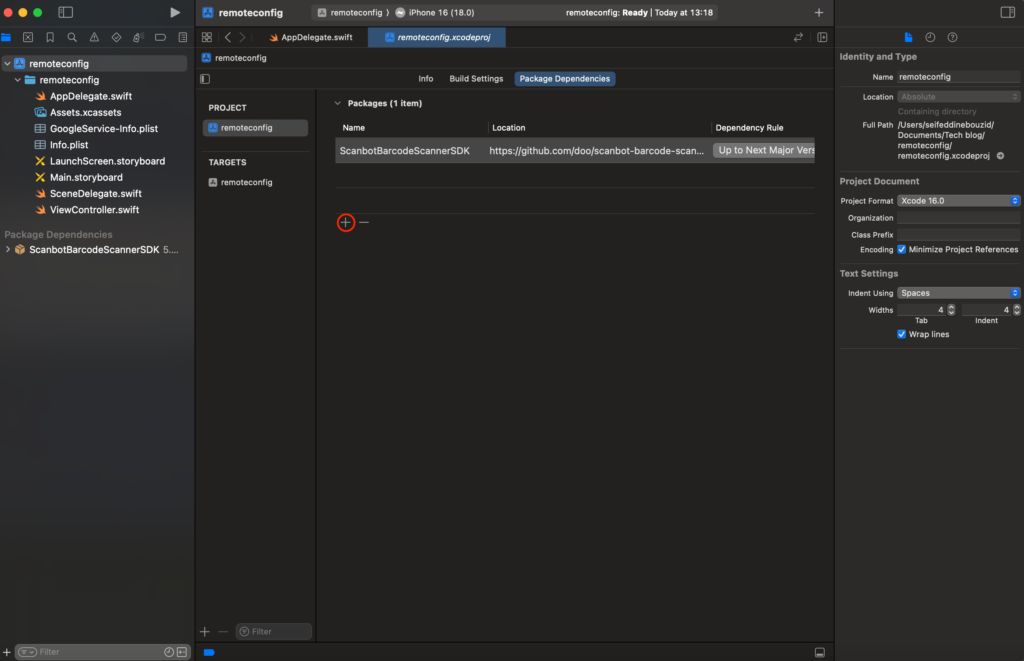Add a new package dependency with the plus button
The image size is (1024, 661).
346,222
